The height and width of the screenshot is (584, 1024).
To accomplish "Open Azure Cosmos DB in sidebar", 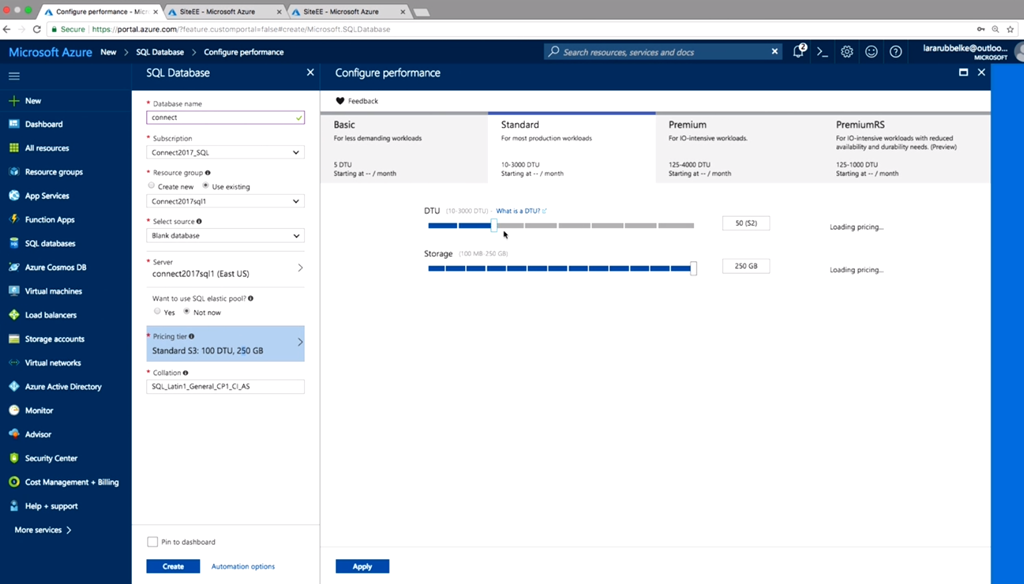I will coord(55,267).
